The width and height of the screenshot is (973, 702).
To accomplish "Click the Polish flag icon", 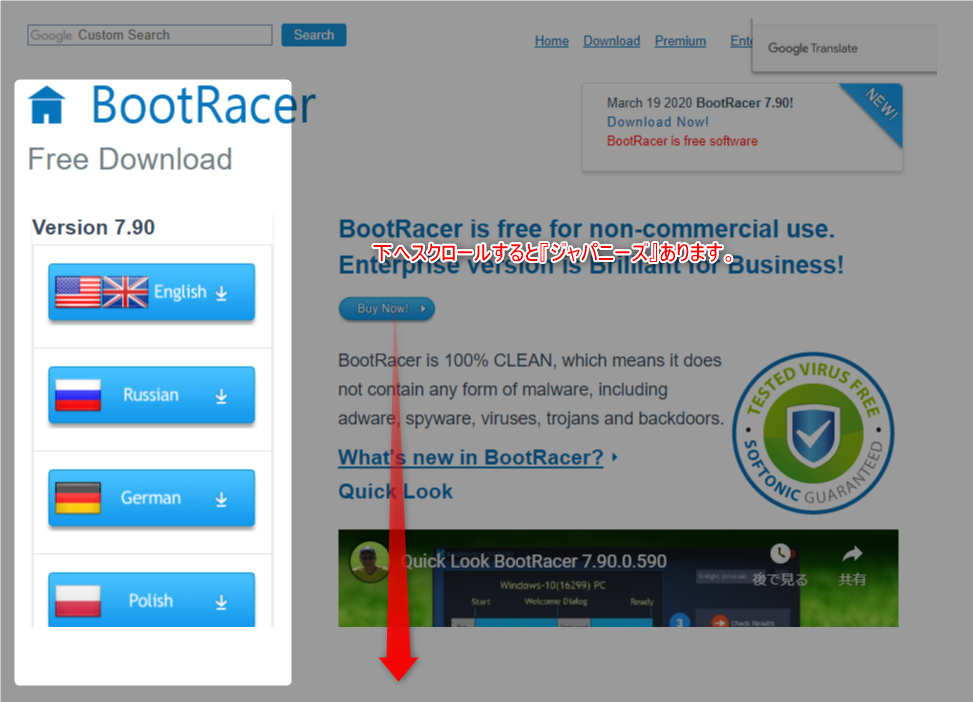I will tap(78, 600).
